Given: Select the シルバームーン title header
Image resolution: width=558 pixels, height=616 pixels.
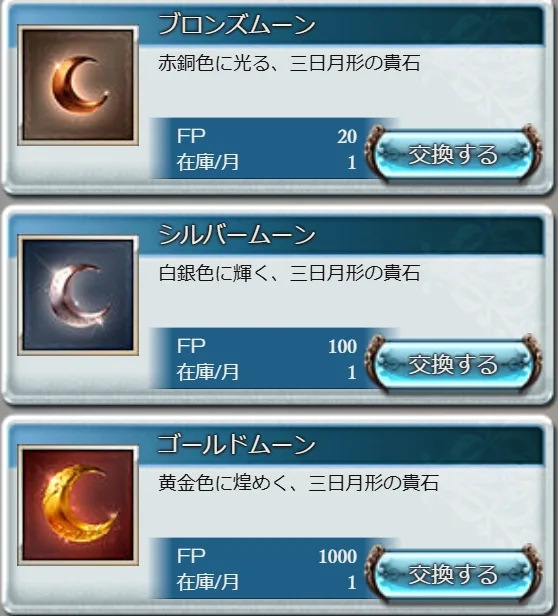Looking at the screenshot, I should click(236, 235).
